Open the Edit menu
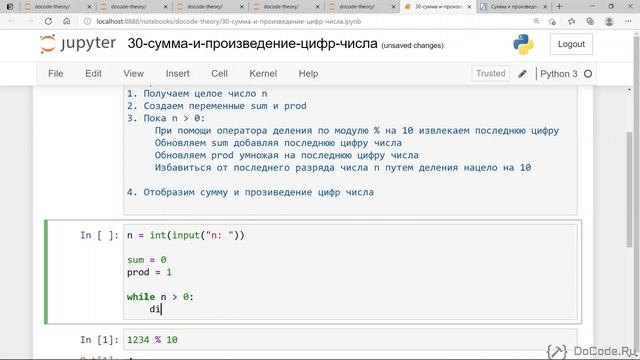Viewport: 640px width, 360px height. (x=93, y=73)
